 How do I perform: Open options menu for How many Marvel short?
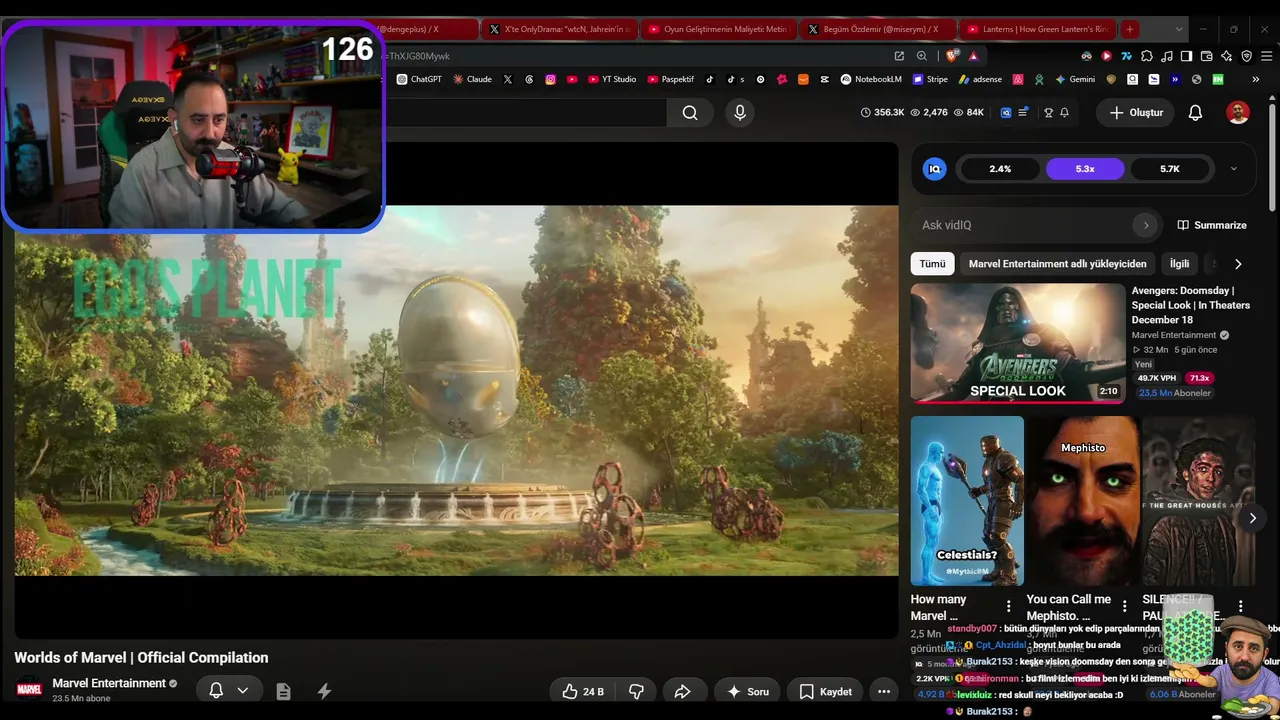(1008, 606)
